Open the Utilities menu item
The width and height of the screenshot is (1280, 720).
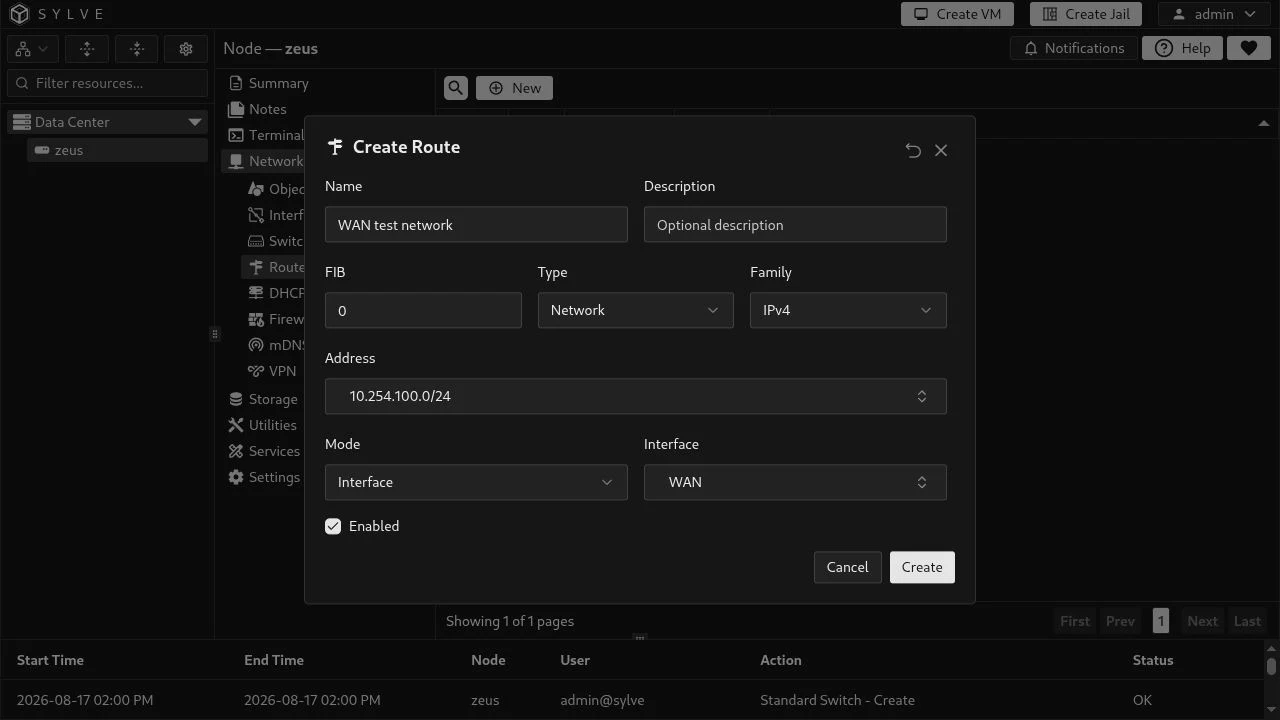click(263, 425)
